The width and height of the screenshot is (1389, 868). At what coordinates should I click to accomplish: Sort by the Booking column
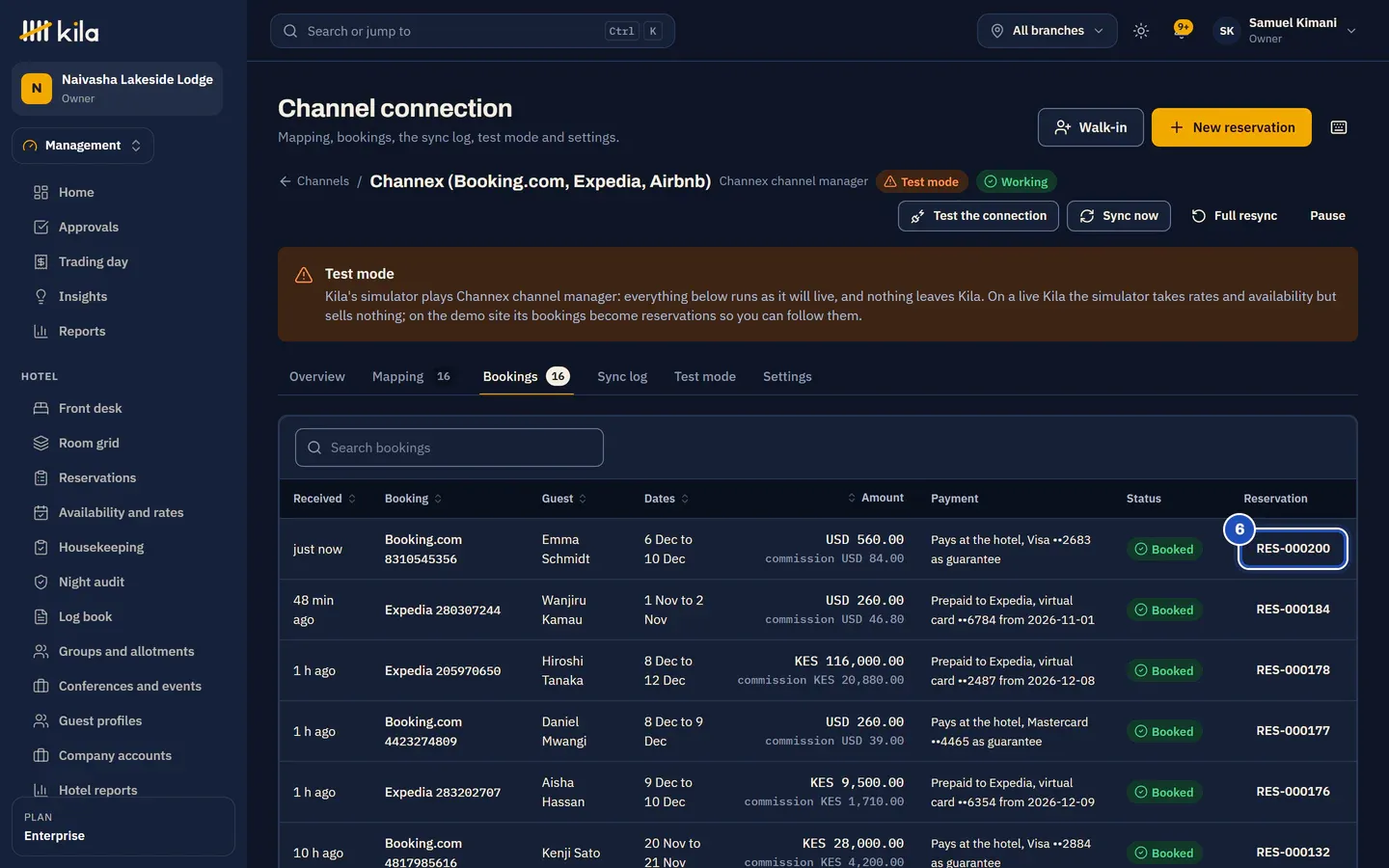coord(413,499)
